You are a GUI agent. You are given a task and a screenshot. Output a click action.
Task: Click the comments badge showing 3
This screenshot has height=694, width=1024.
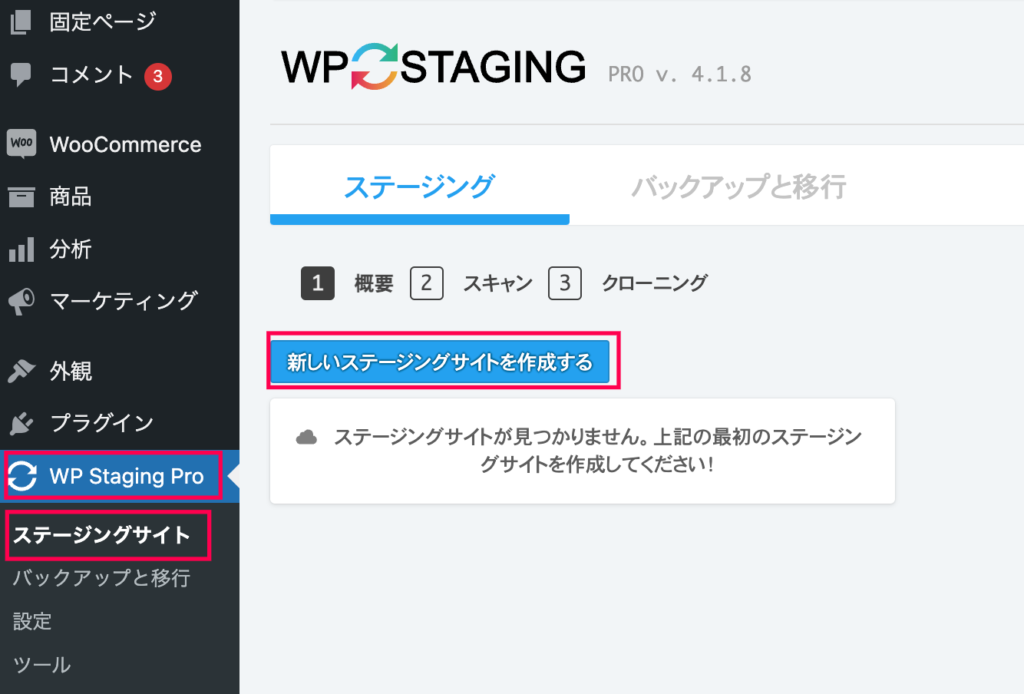pyautogui.click(x=157, y=76)
